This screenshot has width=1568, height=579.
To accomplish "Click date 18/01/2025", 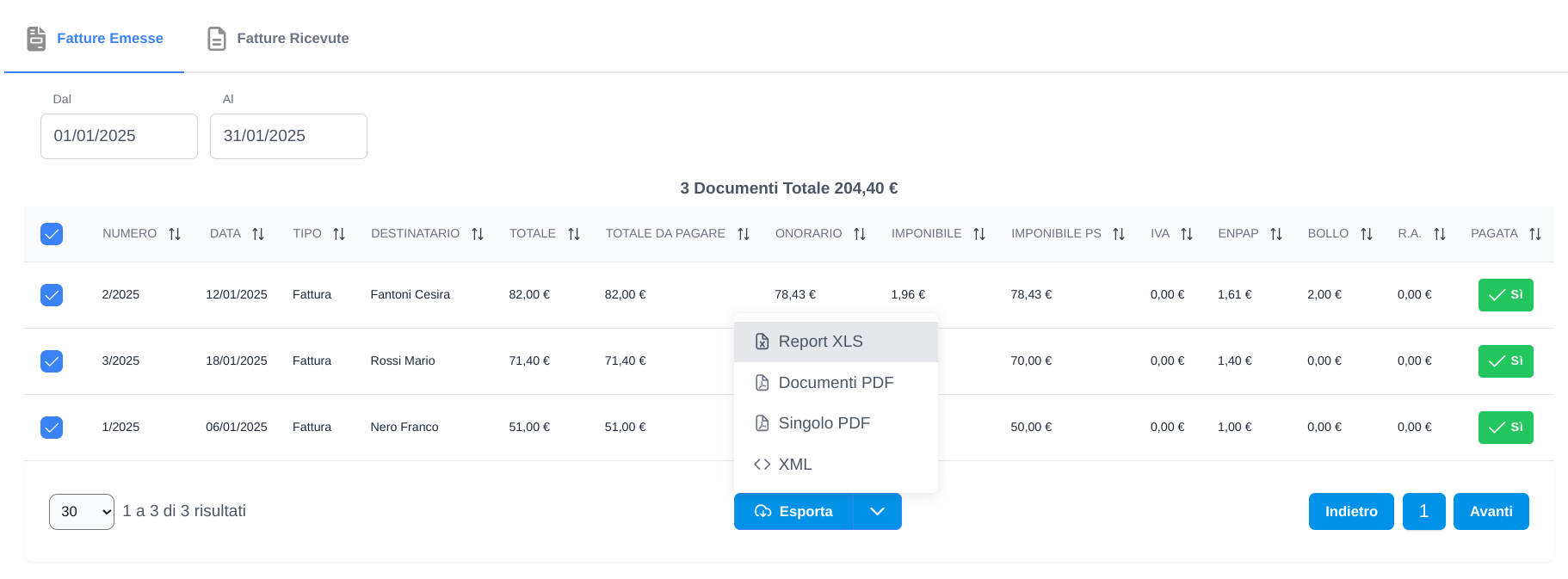I will pos(237,360).
